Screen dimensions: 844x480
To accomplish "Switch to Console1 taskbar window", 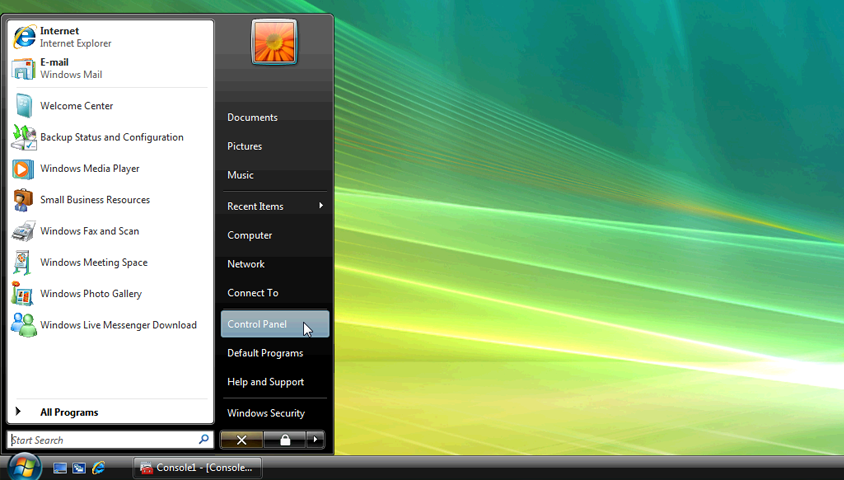I will [x=198, y=467].
